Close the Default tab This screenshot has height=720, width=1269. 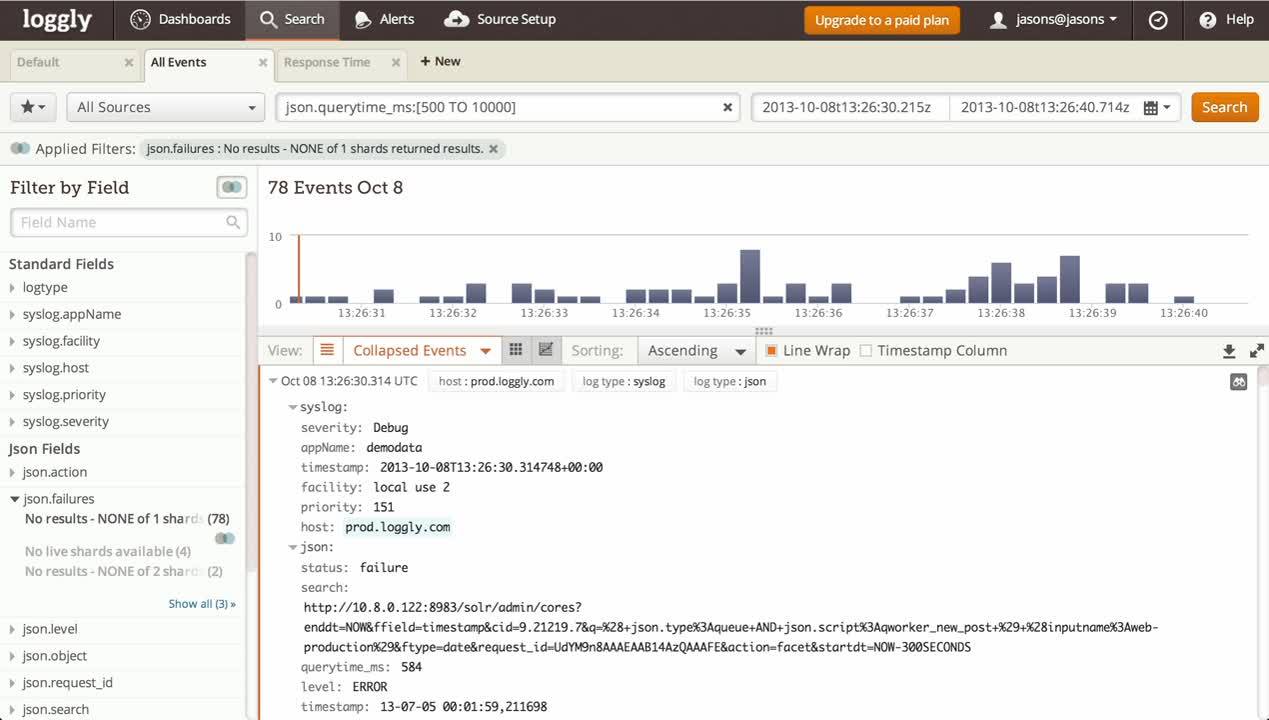click(129, 62)
